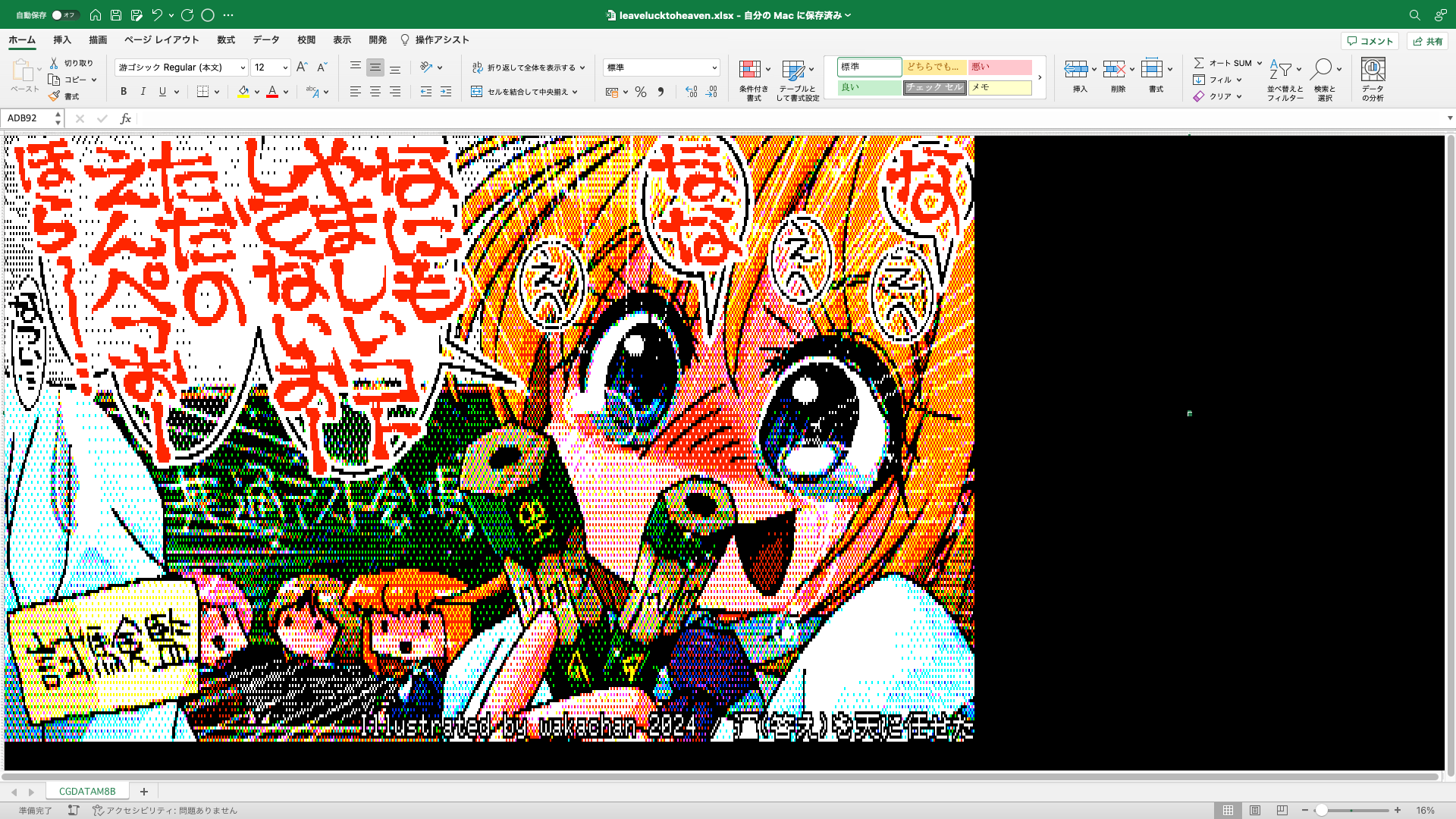Click Tell Me (操作アシスト) search

tap(435, 39)
